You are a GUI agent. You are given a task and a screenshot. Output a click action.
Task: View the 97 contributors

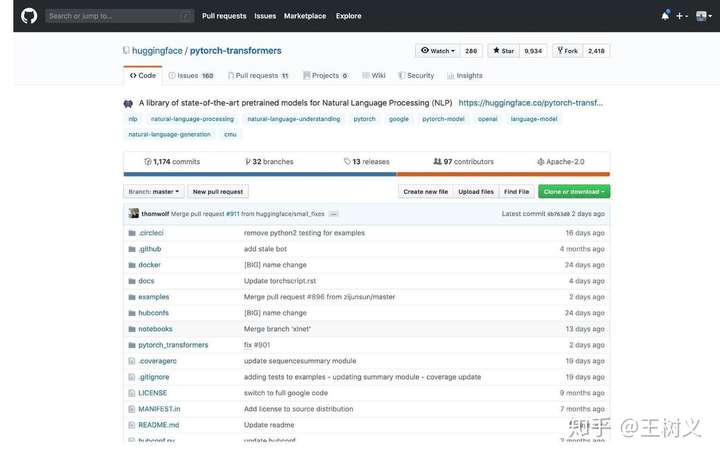click(x=463, y=162)
